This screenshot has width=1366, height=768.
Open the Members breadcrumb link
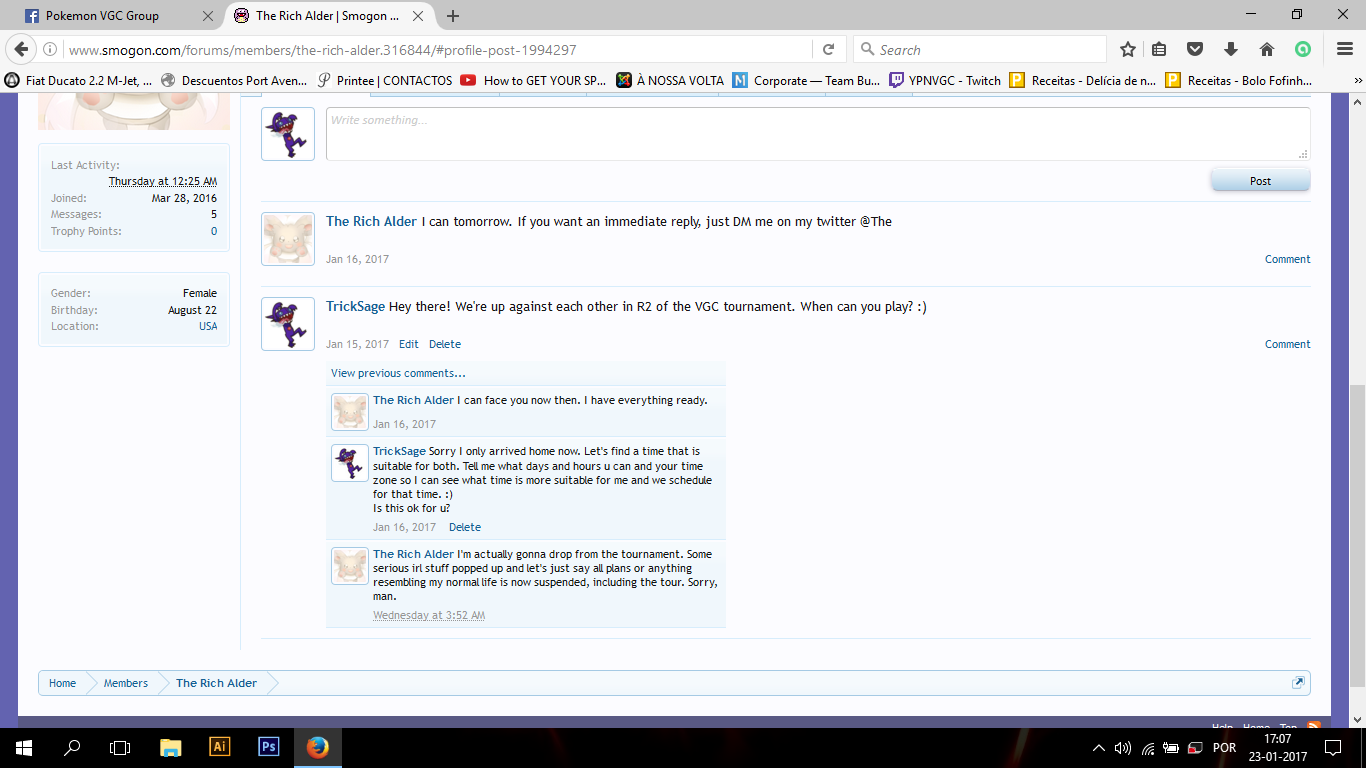tap(126, 683)
